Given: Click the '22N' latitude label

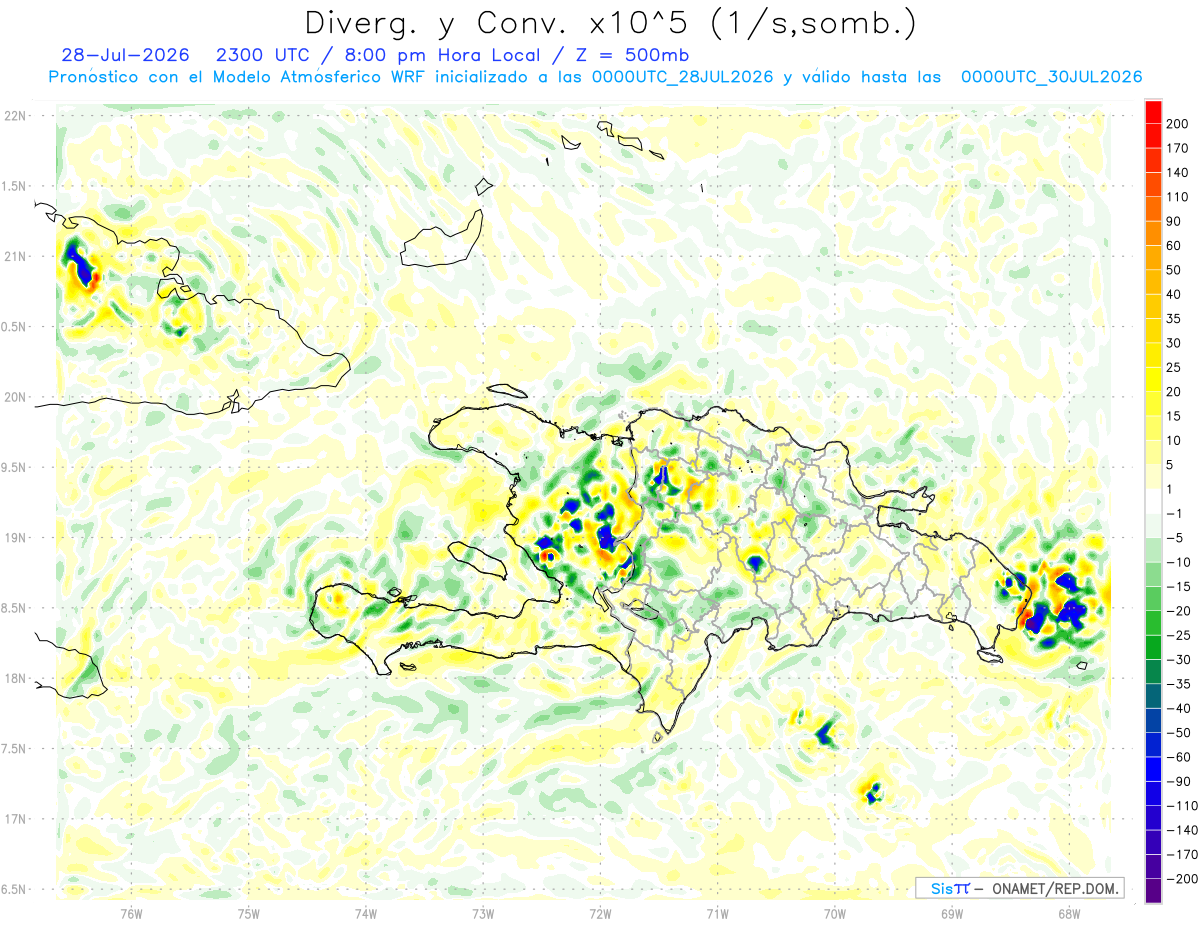Looking at the screenshot, I should tap(14, 116).
